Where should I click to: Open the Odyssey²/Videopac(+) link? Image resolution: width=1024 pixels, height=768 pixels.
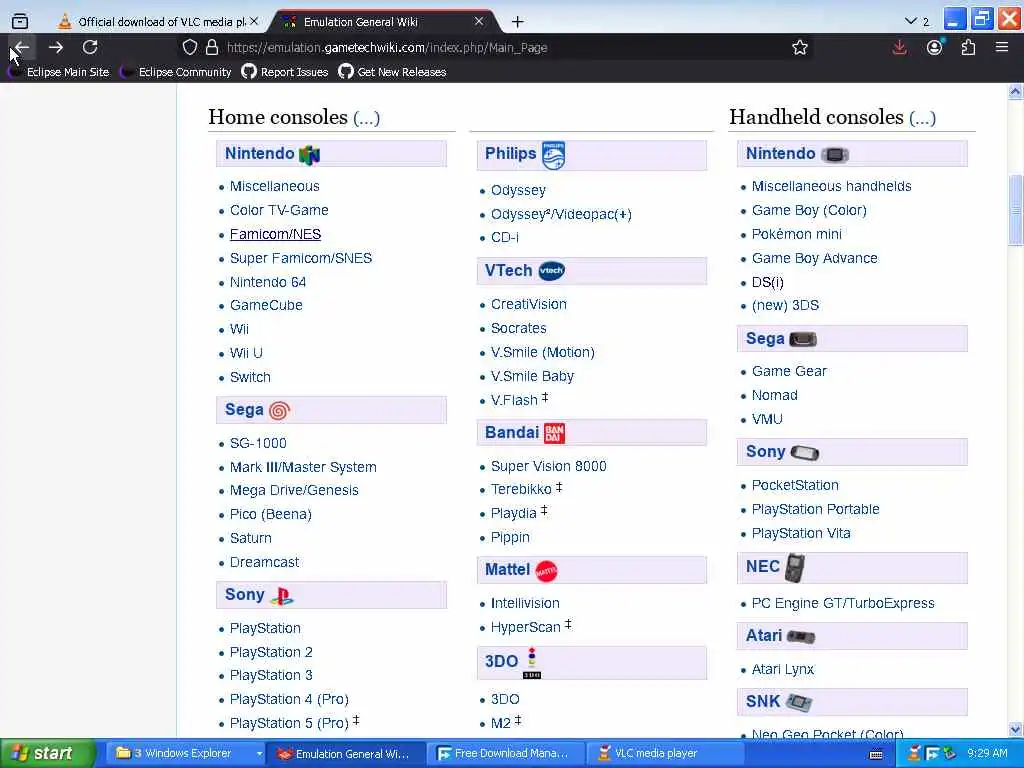pos(561,215)
